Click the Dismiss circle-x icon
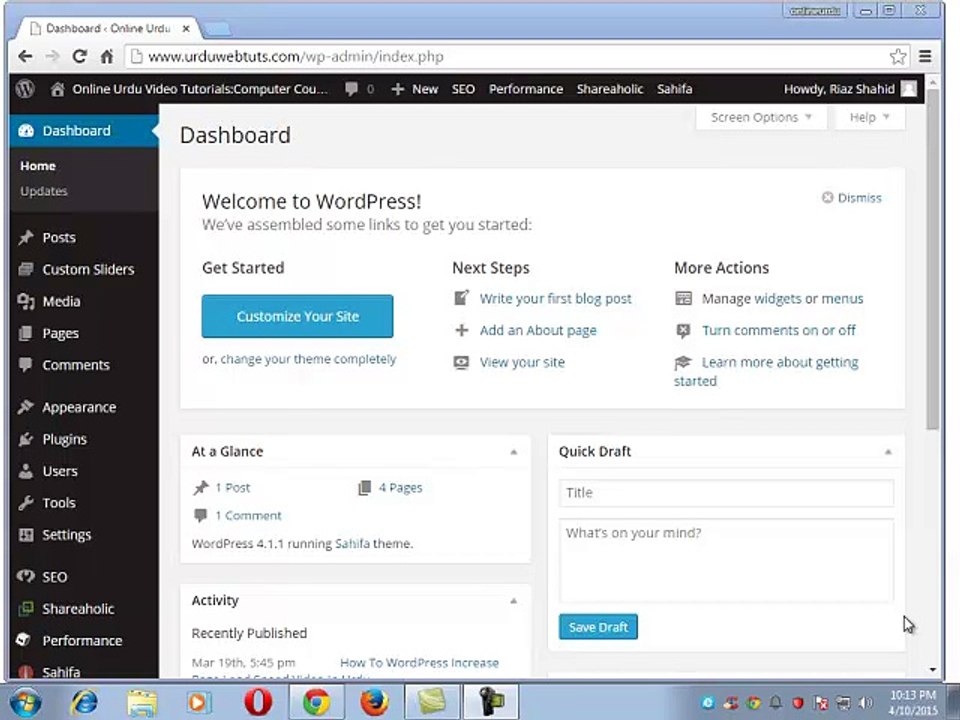960x720 pixels. click(827, 197)
